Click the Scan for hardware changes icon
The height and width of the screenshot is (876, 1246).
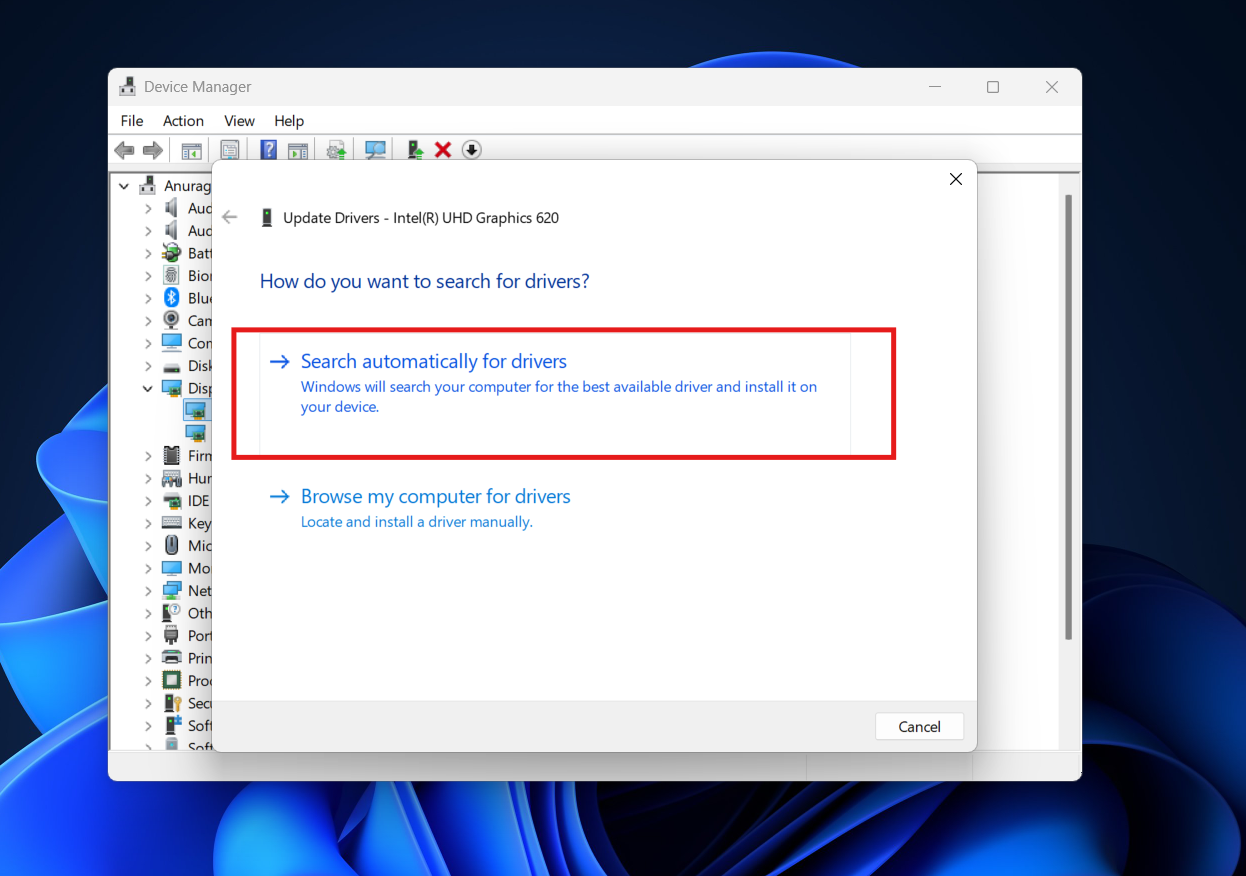374,149
